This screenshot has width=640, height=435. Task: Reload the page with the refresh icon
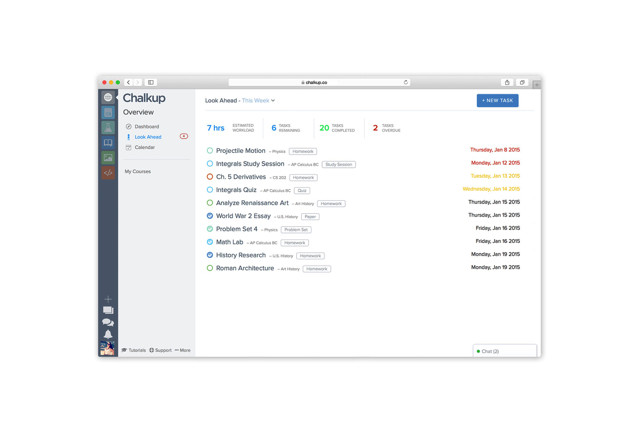coord(406,82)
